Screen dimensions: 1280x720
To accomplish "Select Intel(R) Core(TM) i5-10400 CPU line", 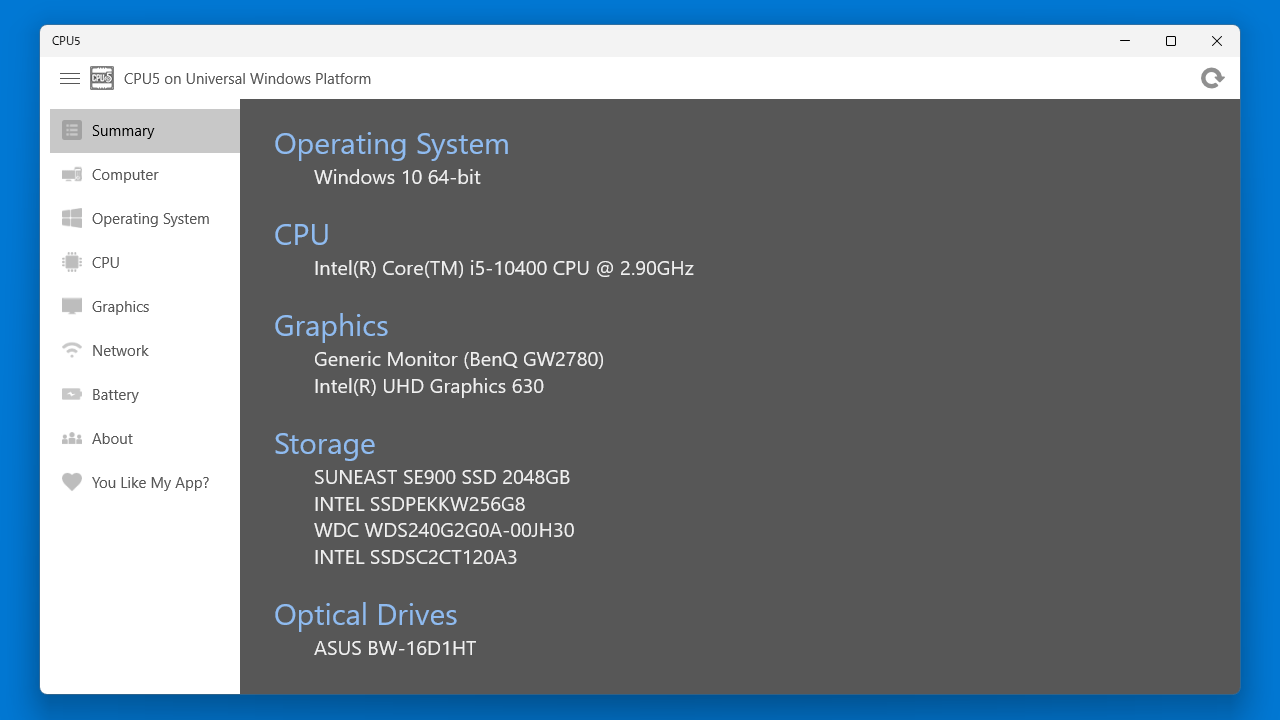I will point(504,268).
